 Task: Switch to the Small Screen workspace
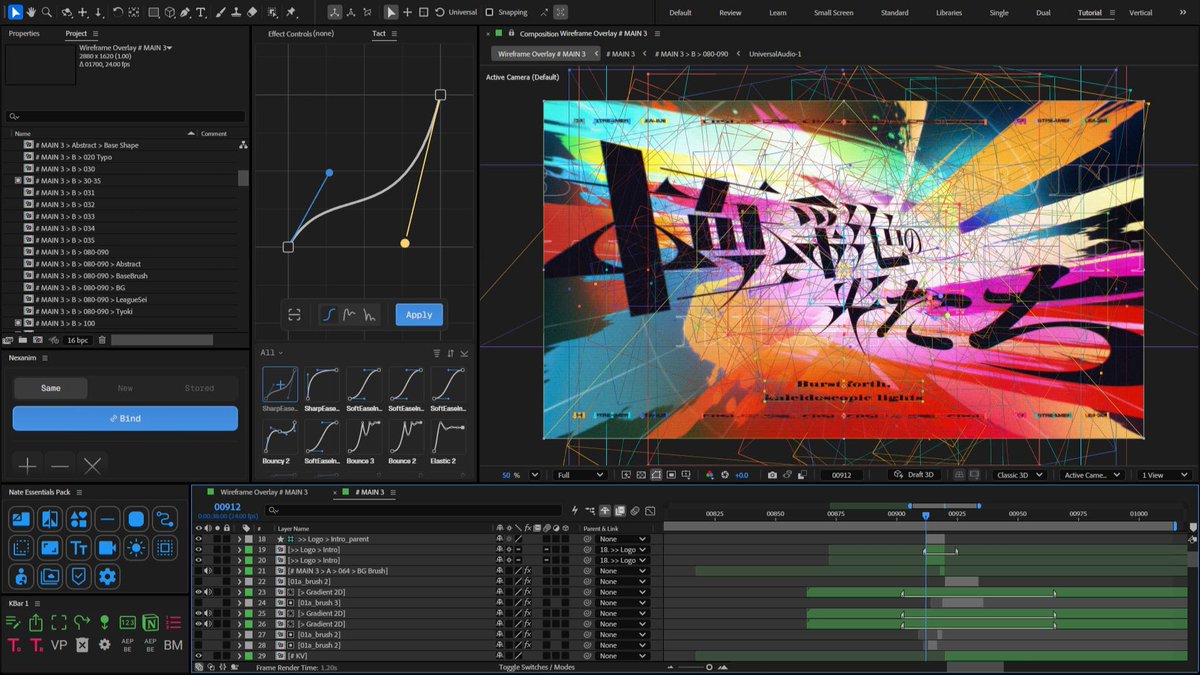click(x=834, y=13)
